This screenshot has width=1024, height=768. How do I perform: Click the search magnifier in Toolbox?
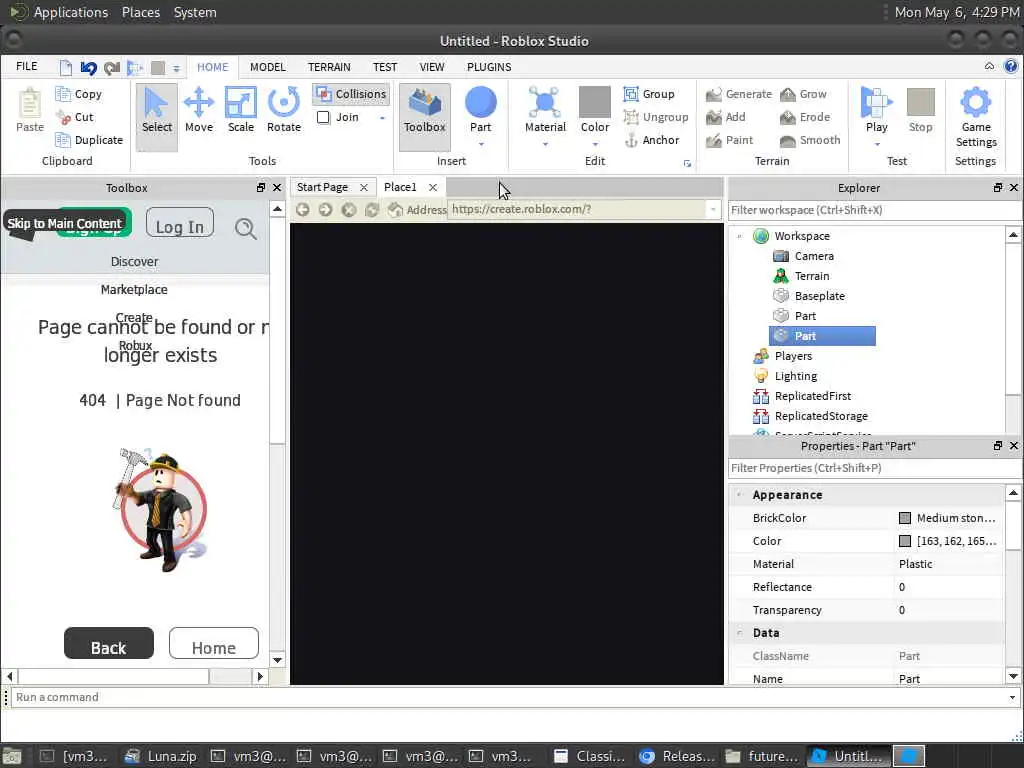[246, 228]
